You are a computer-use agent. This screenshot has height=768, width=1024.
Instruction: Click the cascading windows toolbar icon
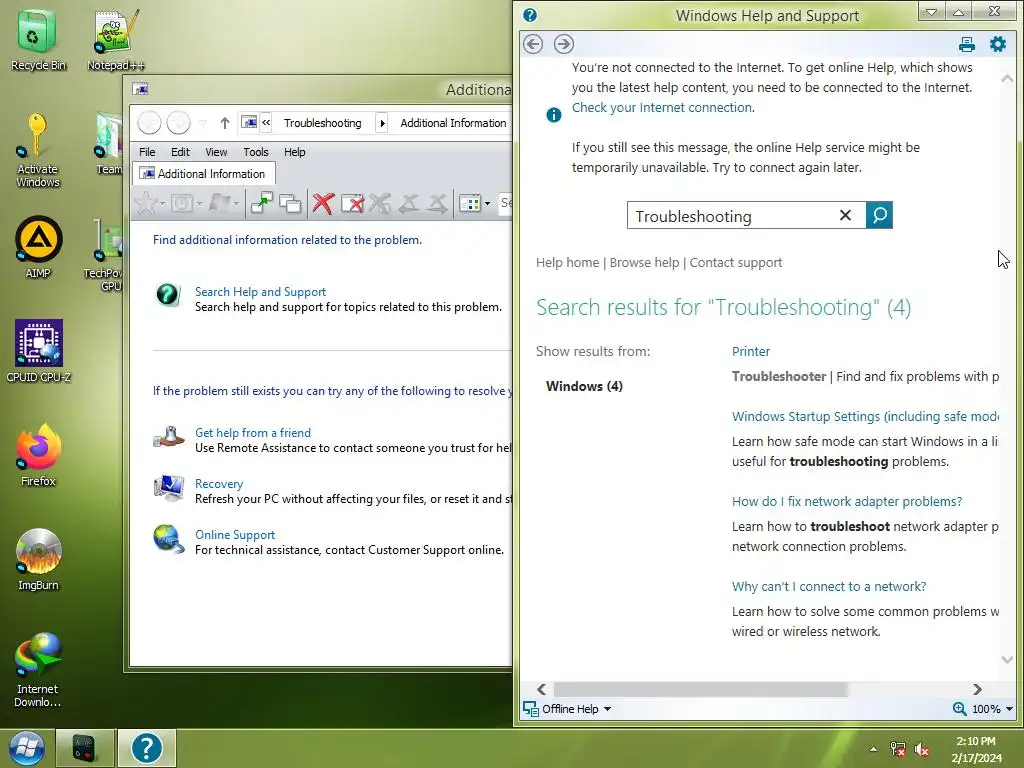click(x=290, y=203)
